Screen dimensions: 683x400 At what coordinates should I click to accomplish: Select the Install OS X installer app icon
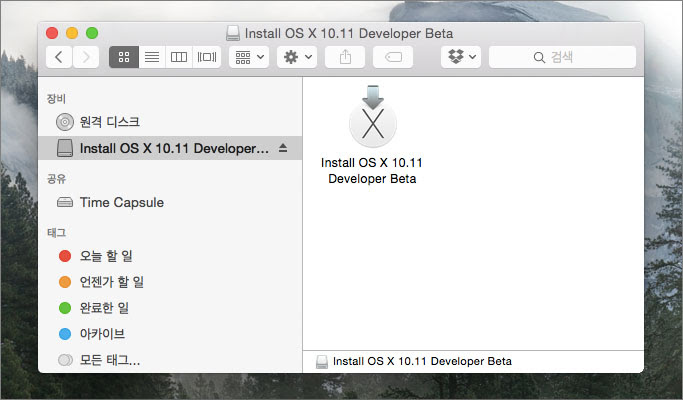373,117
